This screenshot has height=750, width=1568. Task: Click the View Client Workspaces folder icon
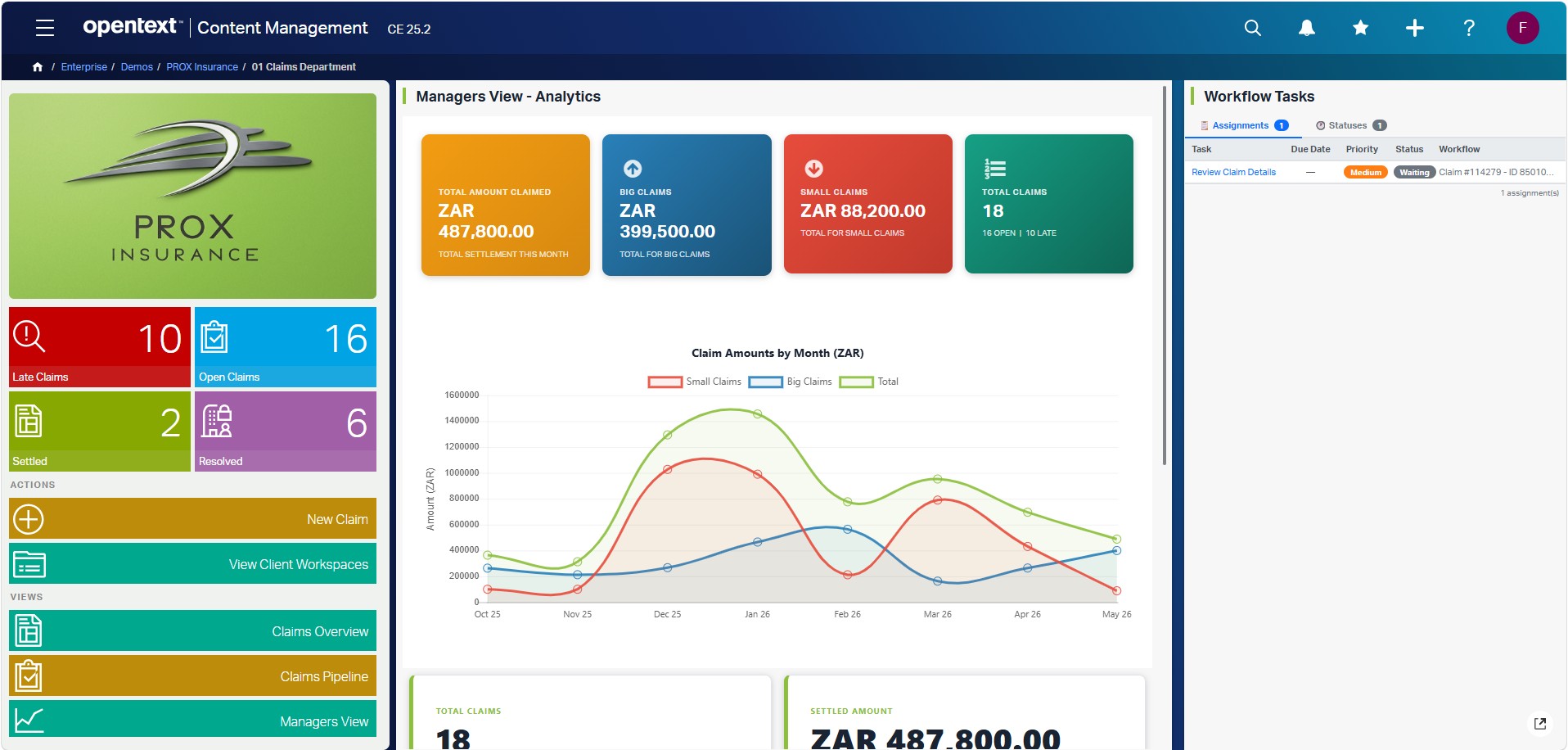tap(29, 564)
